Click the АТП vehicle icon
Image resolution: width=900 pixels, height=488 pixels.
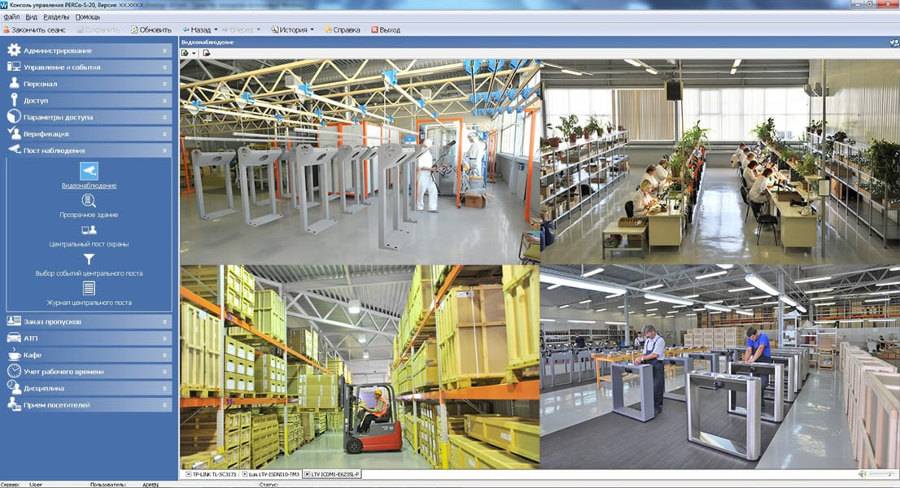coord(14,338)
